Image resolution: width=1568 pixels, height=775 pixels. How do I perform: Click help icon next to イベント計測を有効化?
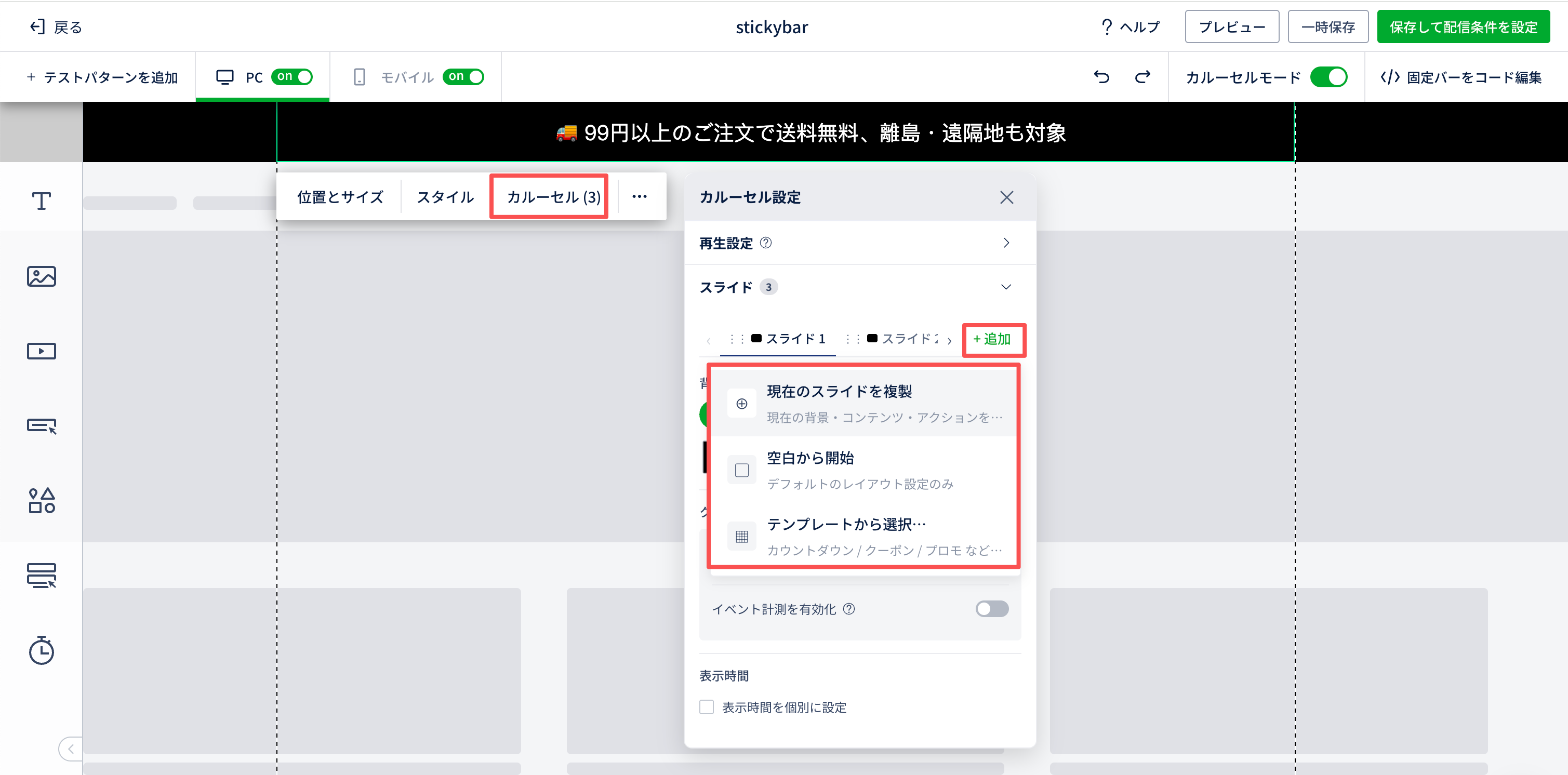pyautogui.click(x=849, y=609)
